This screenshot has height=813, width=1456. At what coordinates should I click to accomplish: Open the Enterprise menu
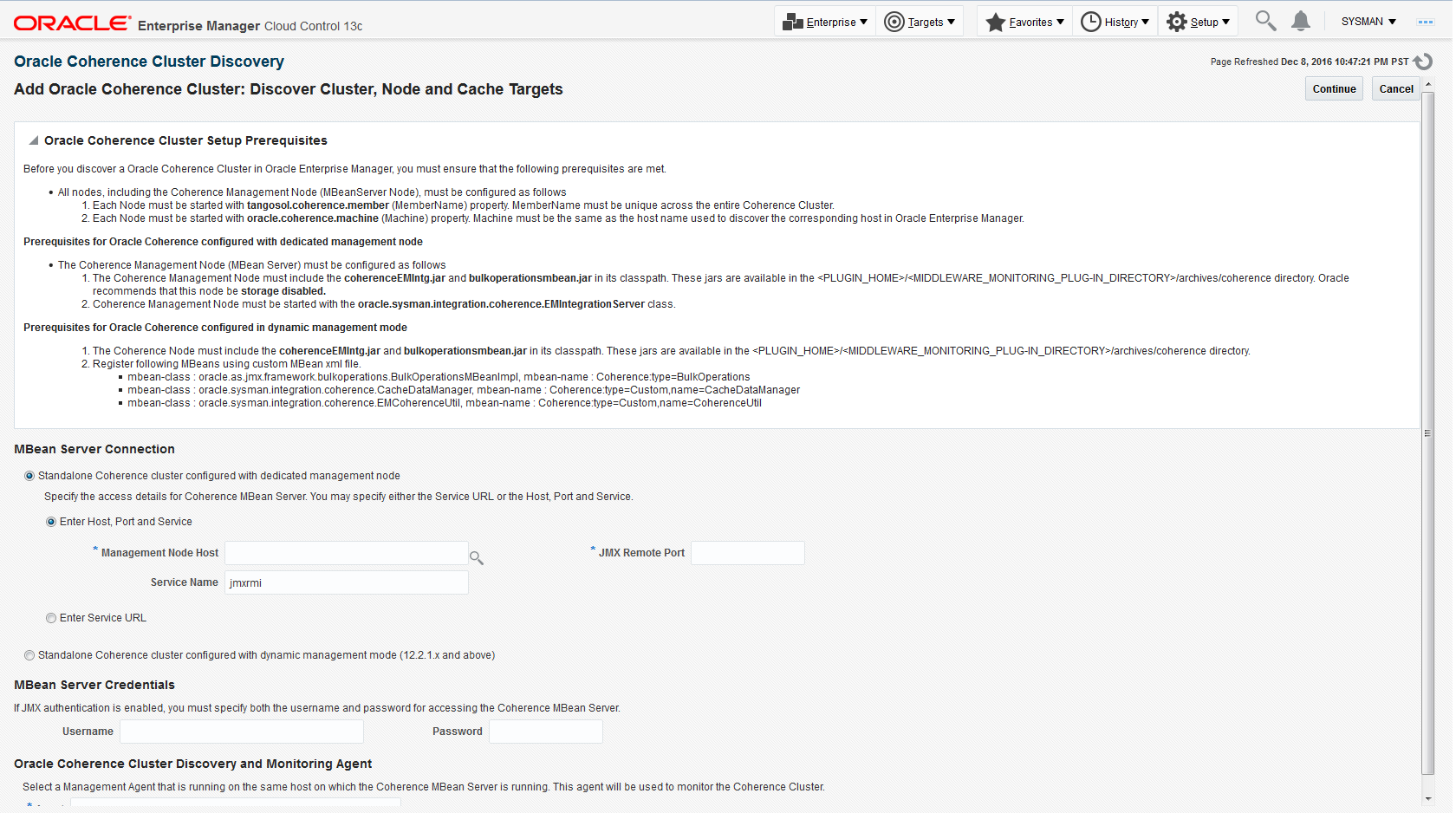(x=824, y=22)
